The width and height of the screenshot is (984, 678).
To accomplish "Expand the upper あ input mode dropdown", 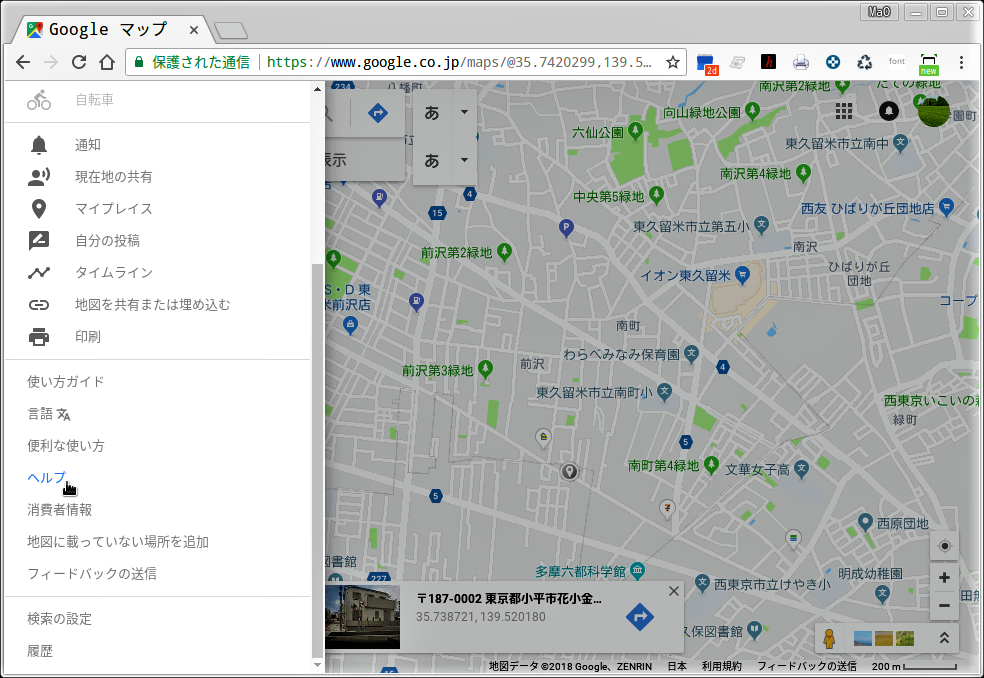I will click(464, 112).
